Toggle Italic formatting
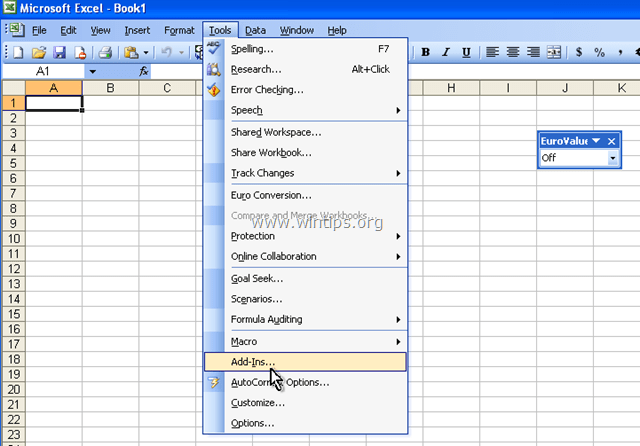 click(446, 52)
